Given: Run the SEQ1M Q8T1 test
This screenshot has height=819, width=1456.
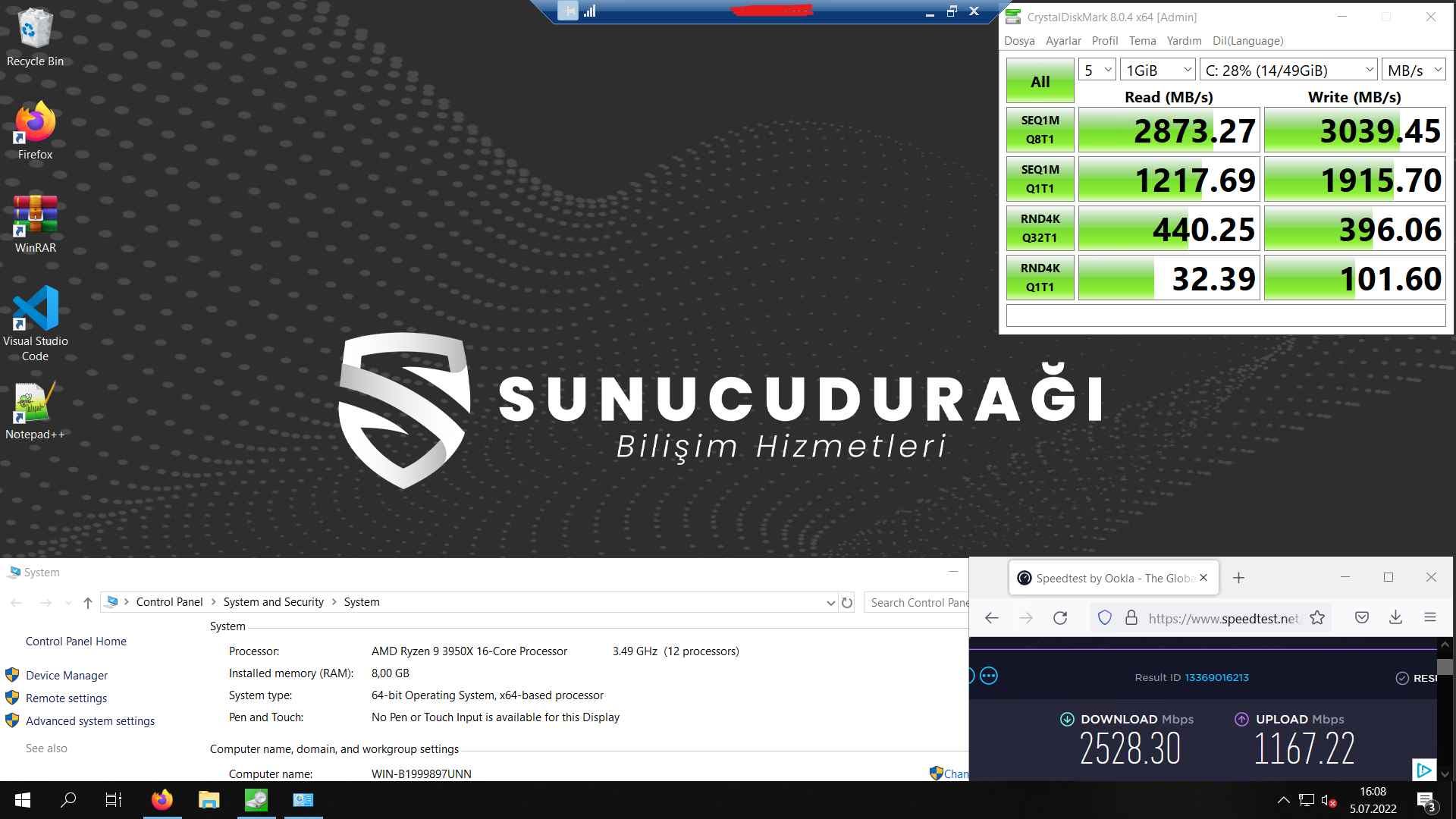Looking at the screenshot, I should [x=1040, y=130].
